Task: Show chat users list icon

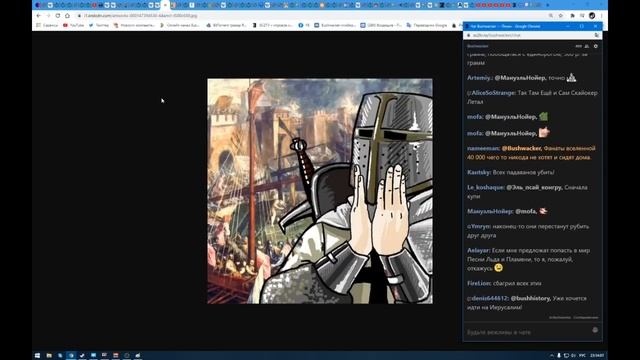Action: [x=587, y=46]
